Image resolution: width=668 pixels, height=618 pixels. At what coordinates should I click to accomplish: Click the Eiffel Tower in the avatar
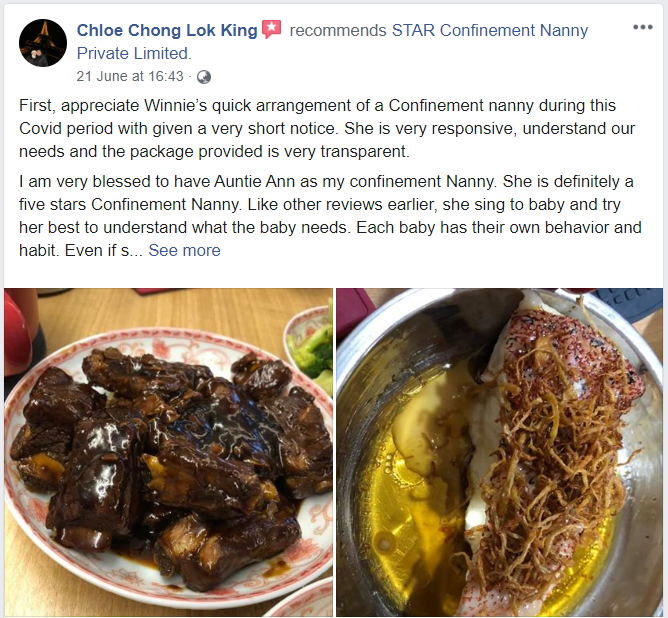44,35
